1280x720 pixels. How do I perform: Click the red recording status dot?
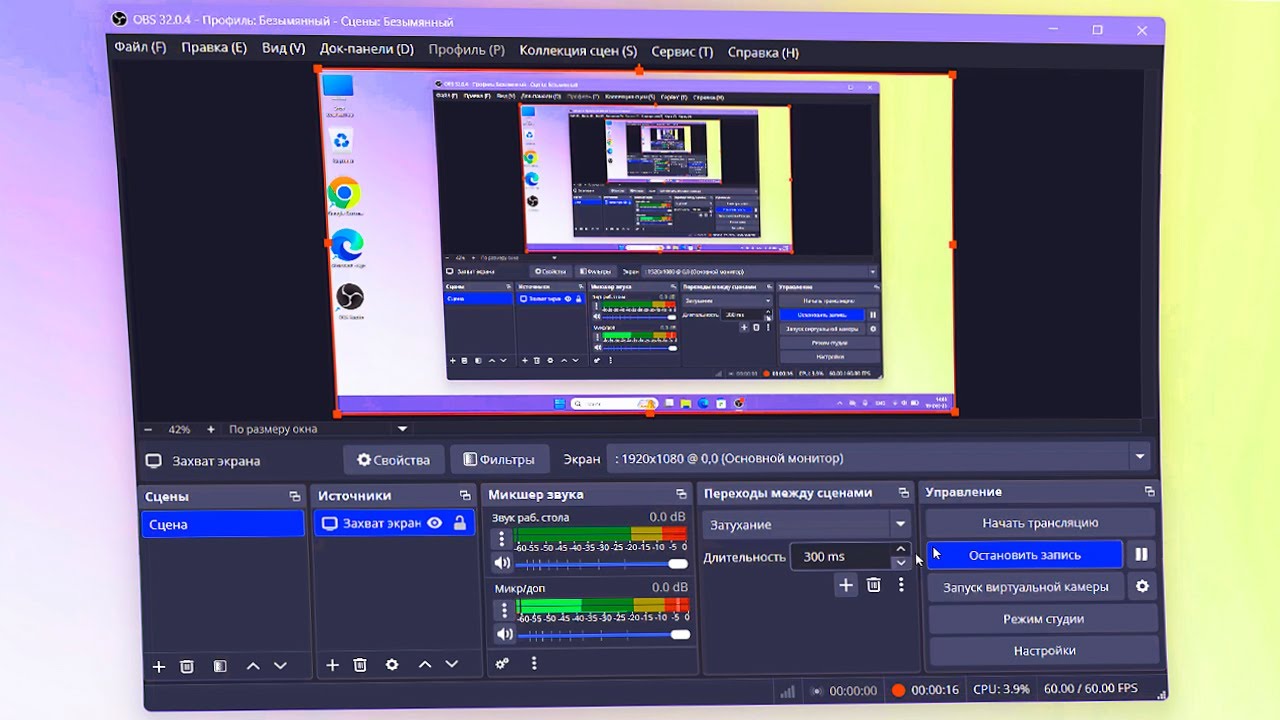(x=898, y=690)
